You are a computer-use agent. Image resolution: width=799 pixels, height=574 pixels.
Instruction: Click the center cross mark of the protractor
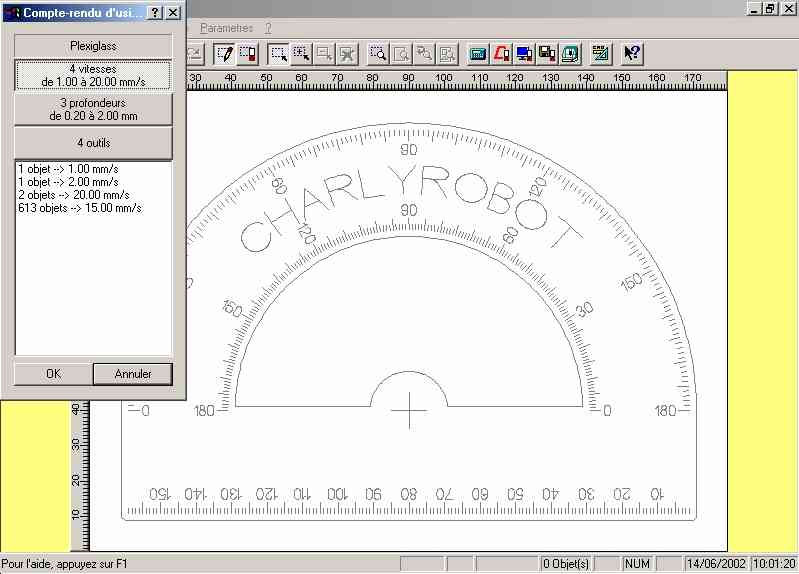click(x=409, y=410)
